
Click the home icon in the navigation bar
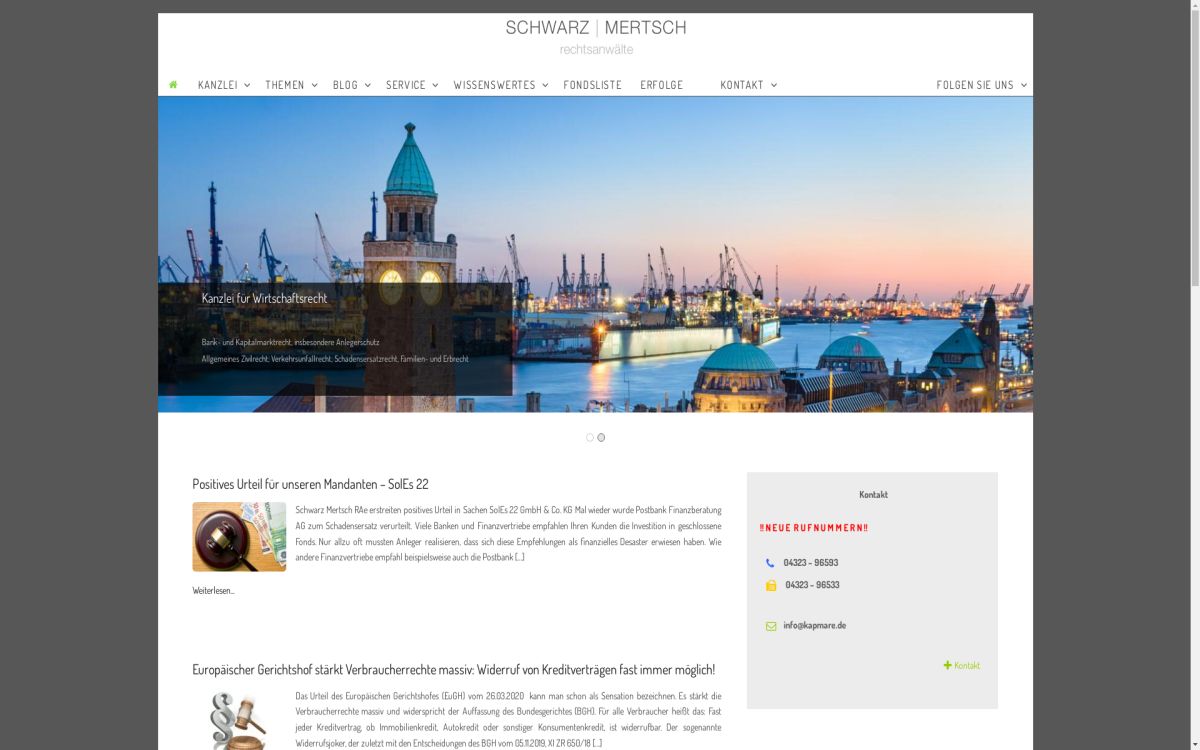coord(174,84)
